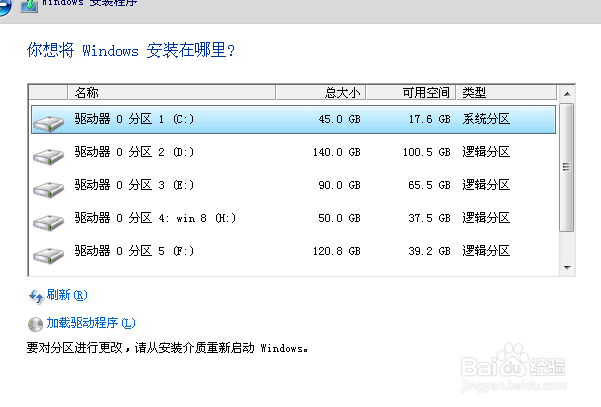This screenshot has width=601, height=407.
Task: Select row 驱动器 0 分区 5 (F:)
Action: 293,251
